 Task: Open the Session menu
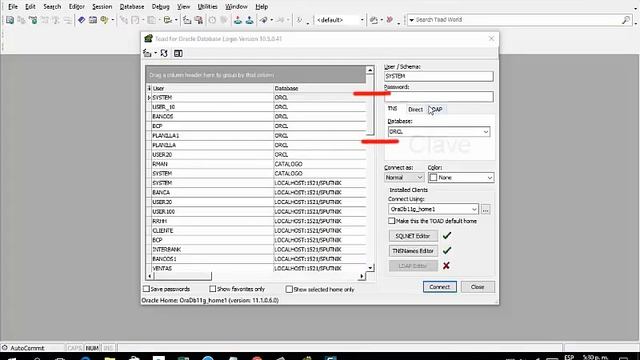pyautogui.click(x=102, y=7)
